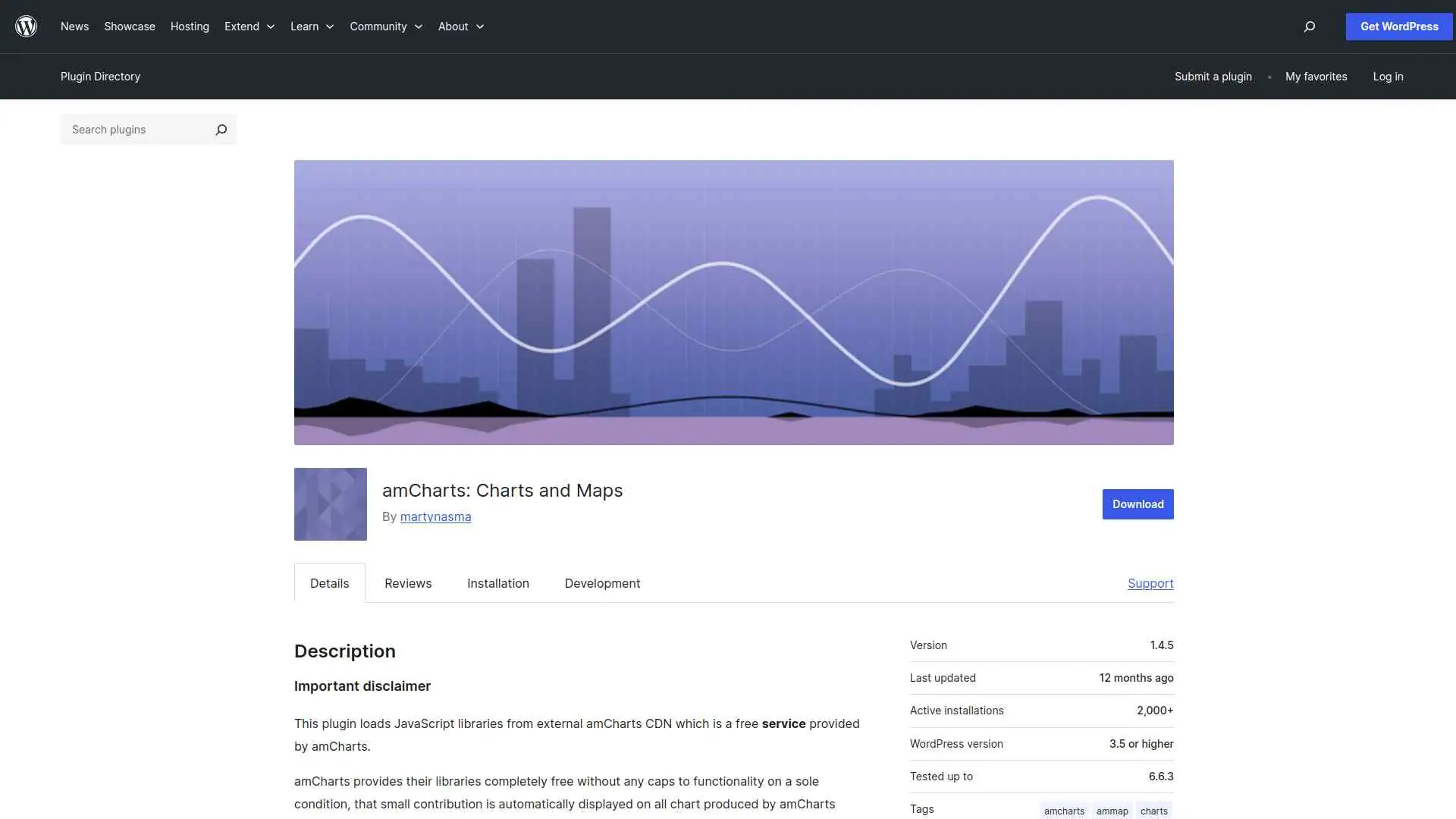Go to the Support page
The height and width of the screenshot is (819, 1456).
[x=1150, y=583]
